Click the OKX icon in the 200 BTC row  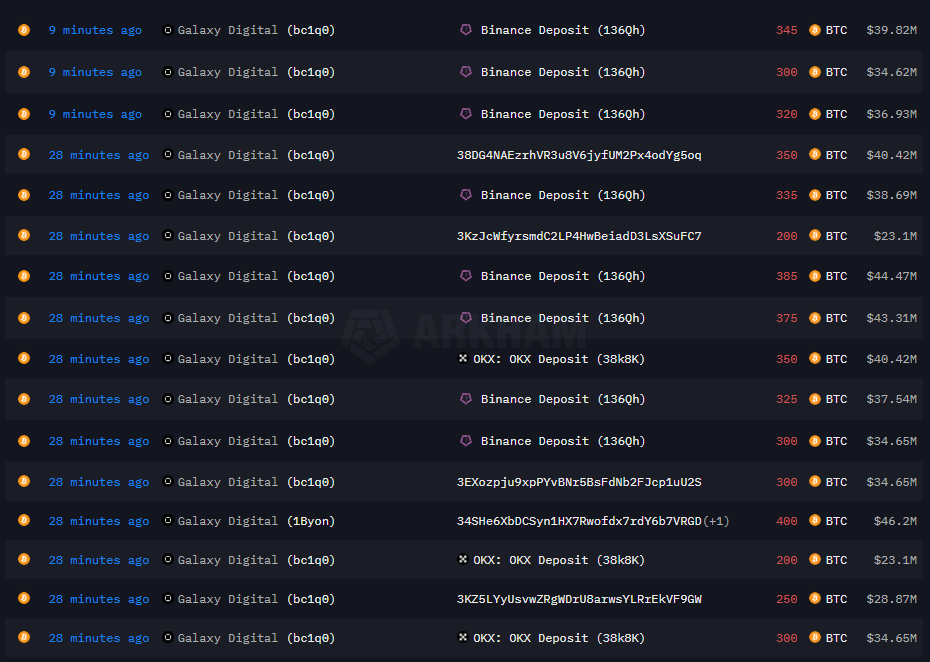coord(463,559)
